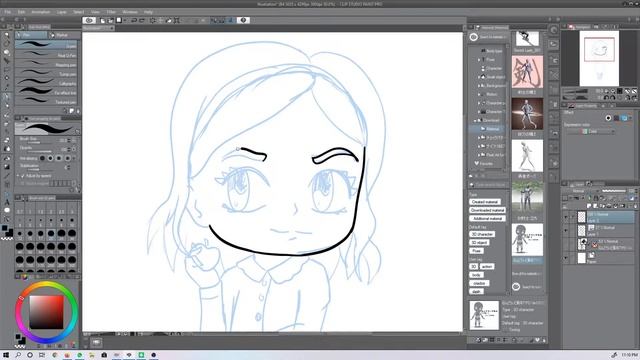Select the Mapping pen brush

(x=46, y=64)
